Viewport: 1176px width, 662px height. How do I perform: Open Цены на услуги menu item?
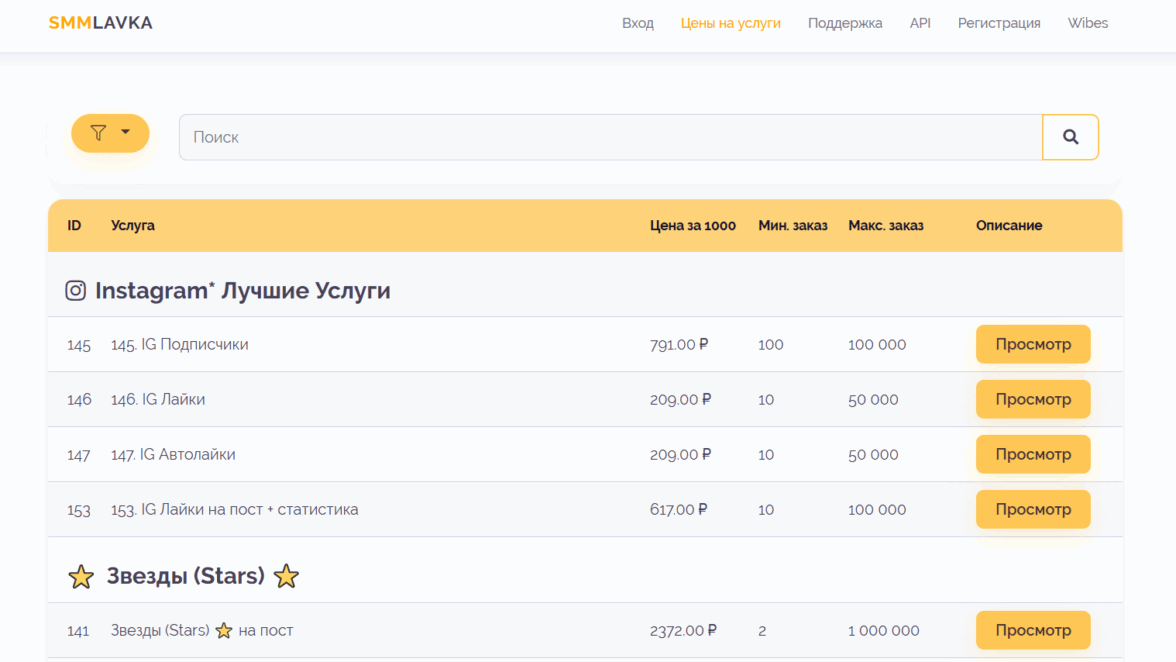click(730, 23)
